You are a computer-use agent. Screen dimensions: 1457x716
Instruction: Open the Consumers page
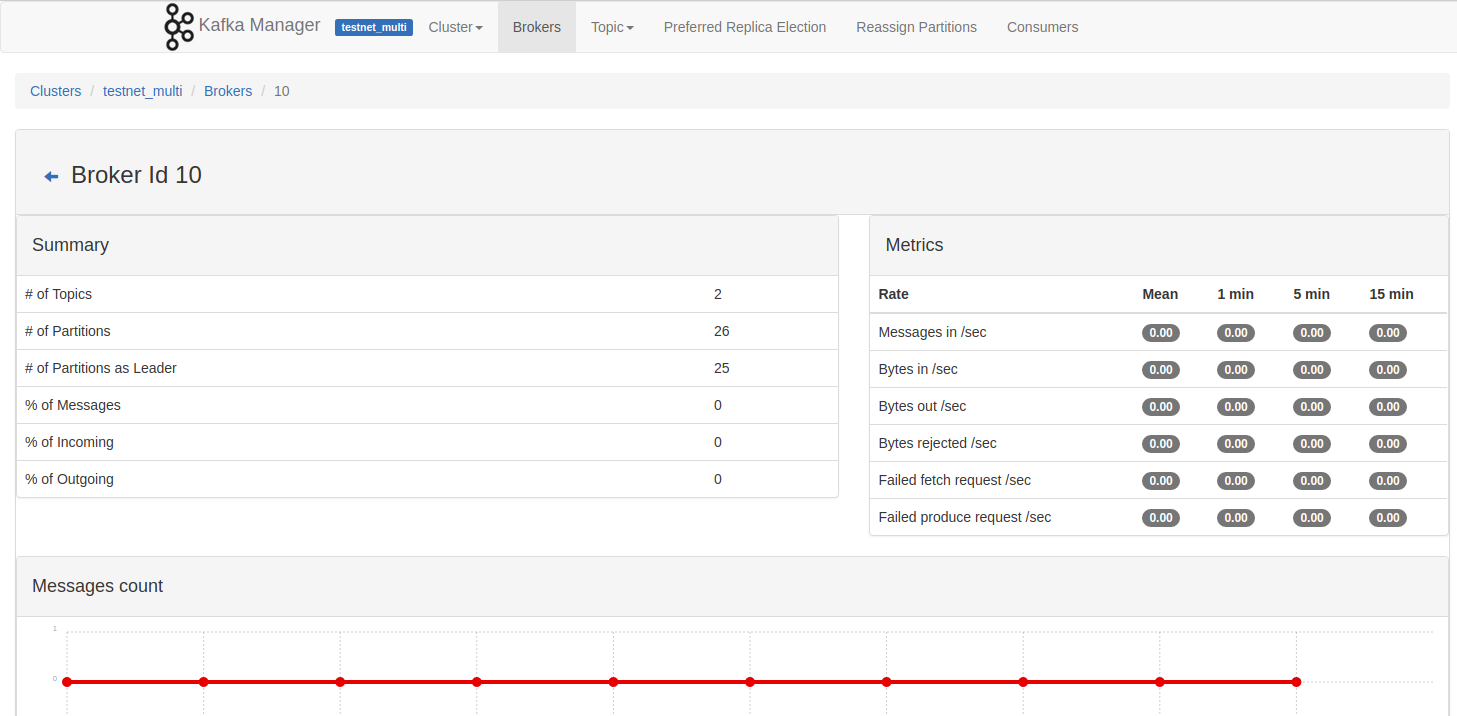pos(1042,27)
